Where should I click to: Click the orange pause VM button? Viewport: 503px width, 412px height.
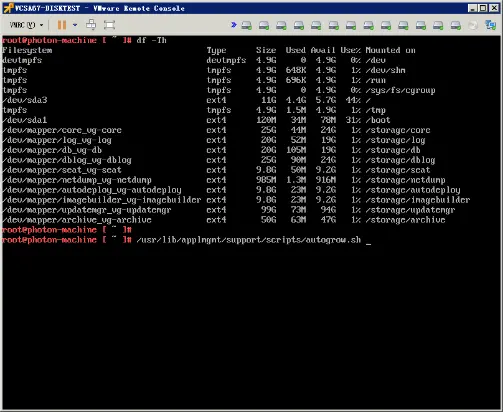(x=62, y=25)
